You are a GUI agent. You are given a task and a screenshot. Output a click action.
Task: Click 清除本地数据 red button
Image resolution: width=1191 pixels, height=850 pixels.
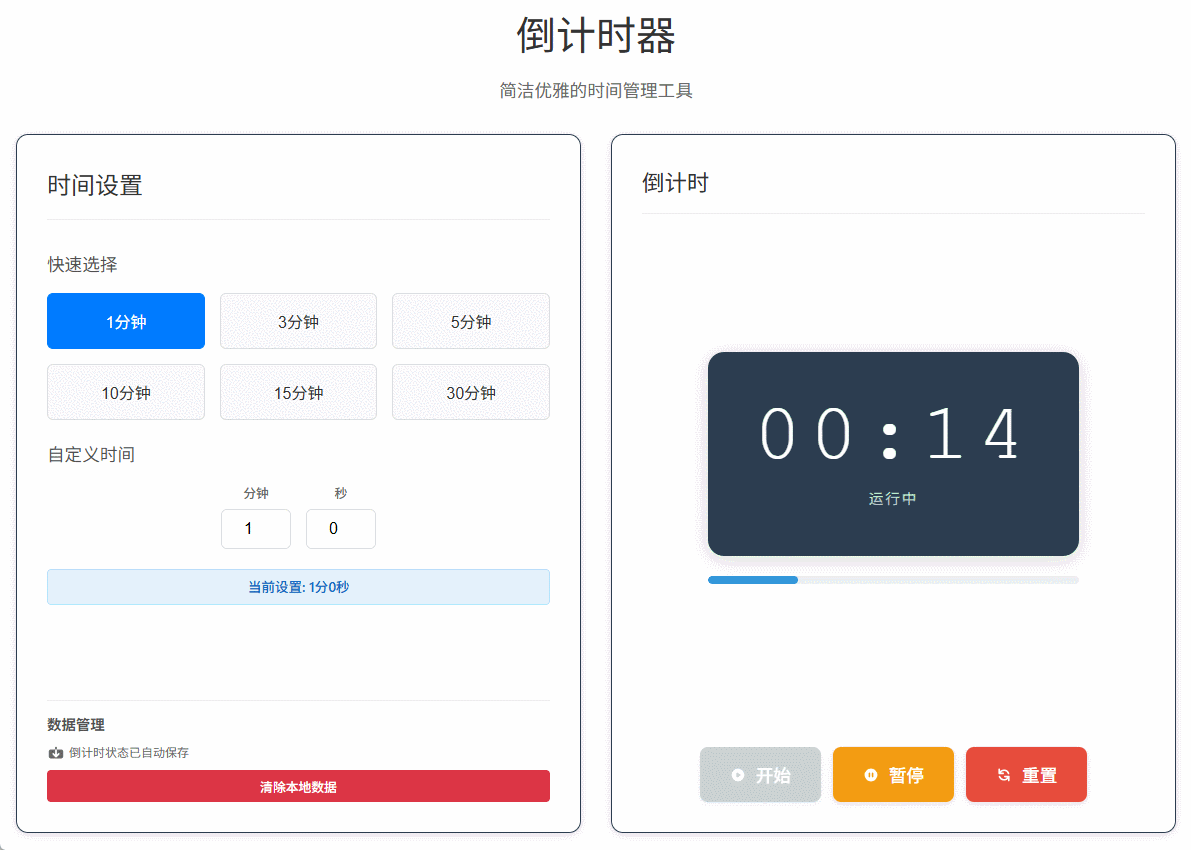299,786
